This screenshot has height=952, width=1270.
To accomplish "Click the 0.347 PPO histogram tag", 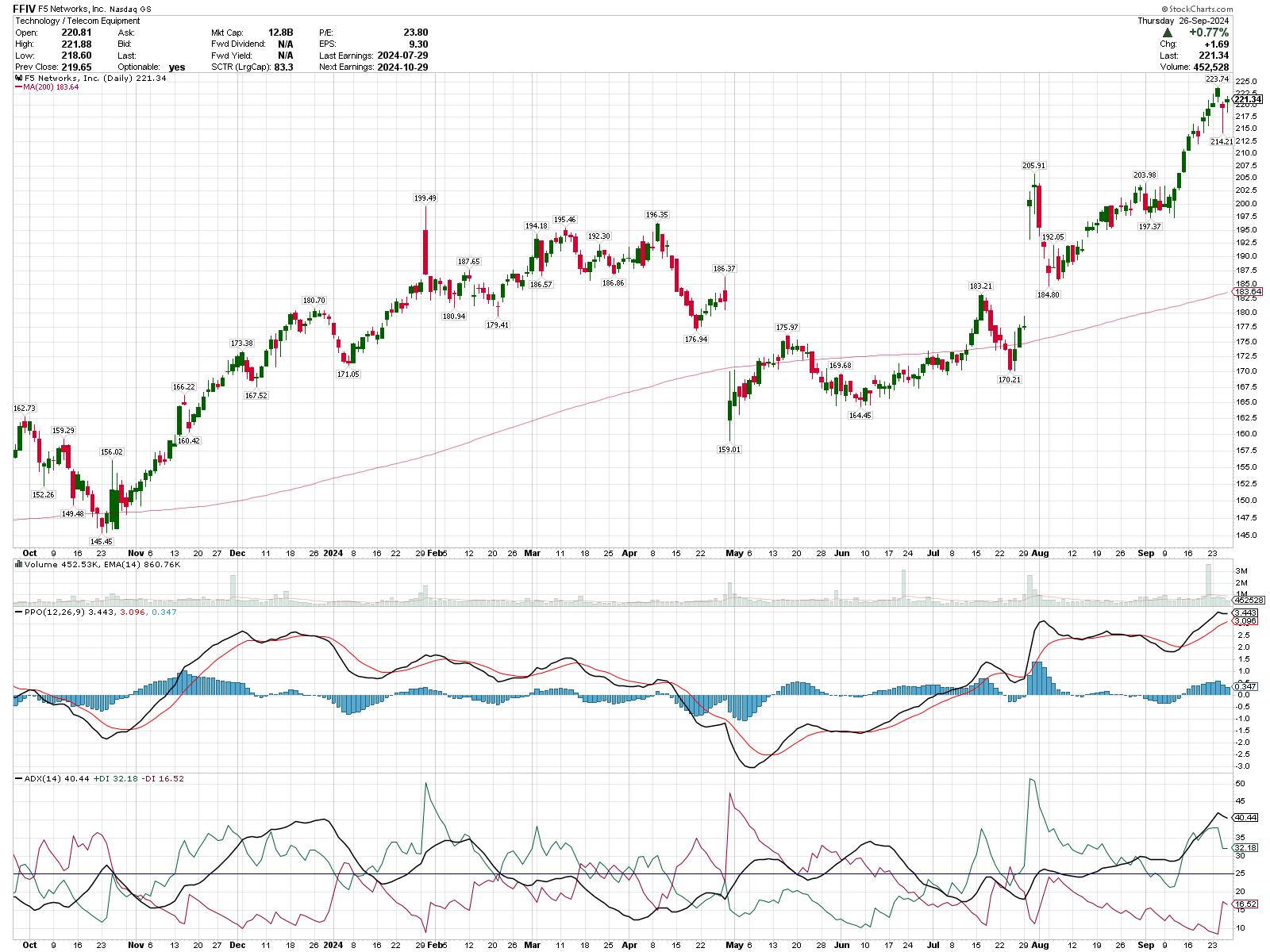I will click(x=1245, y=687).
